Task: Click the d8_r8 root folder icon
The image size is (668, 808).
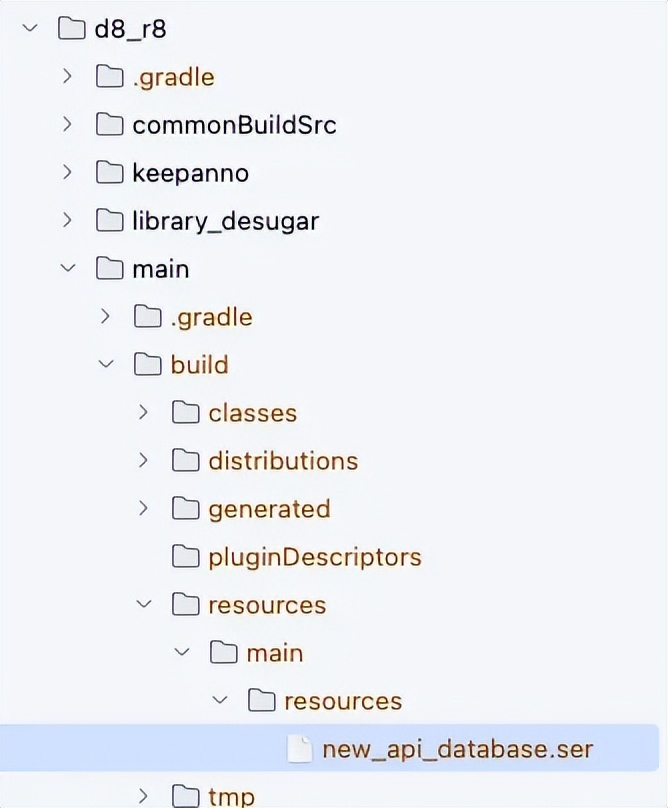Action: tap(71, 28)
